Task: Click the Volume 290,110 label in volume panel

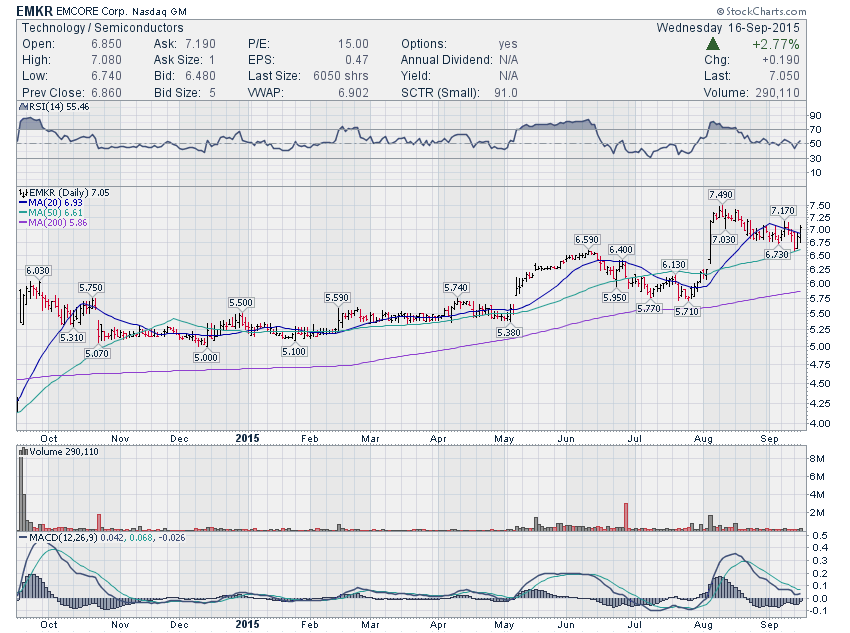Action: 64,451
